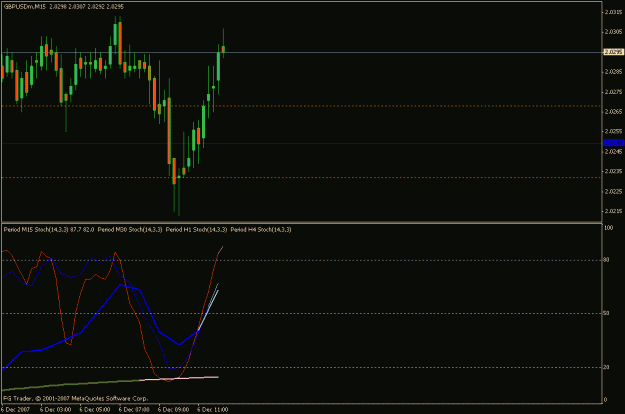Select the 2.0315 price axis label
The height and width of the screenshot is (414, 625).
pyautogui.click(x=613, y=12)
